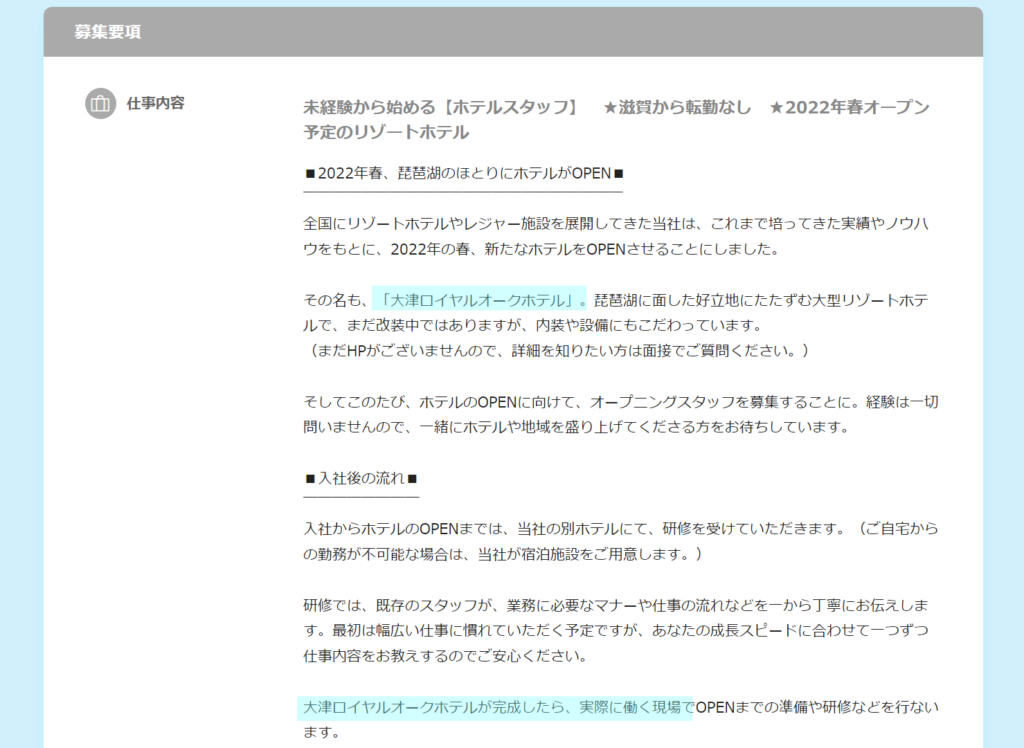This screenshot has width=1024, height=748.
Task: Click the headline line 予定のリゾートホテル
Action: (386, 133)
